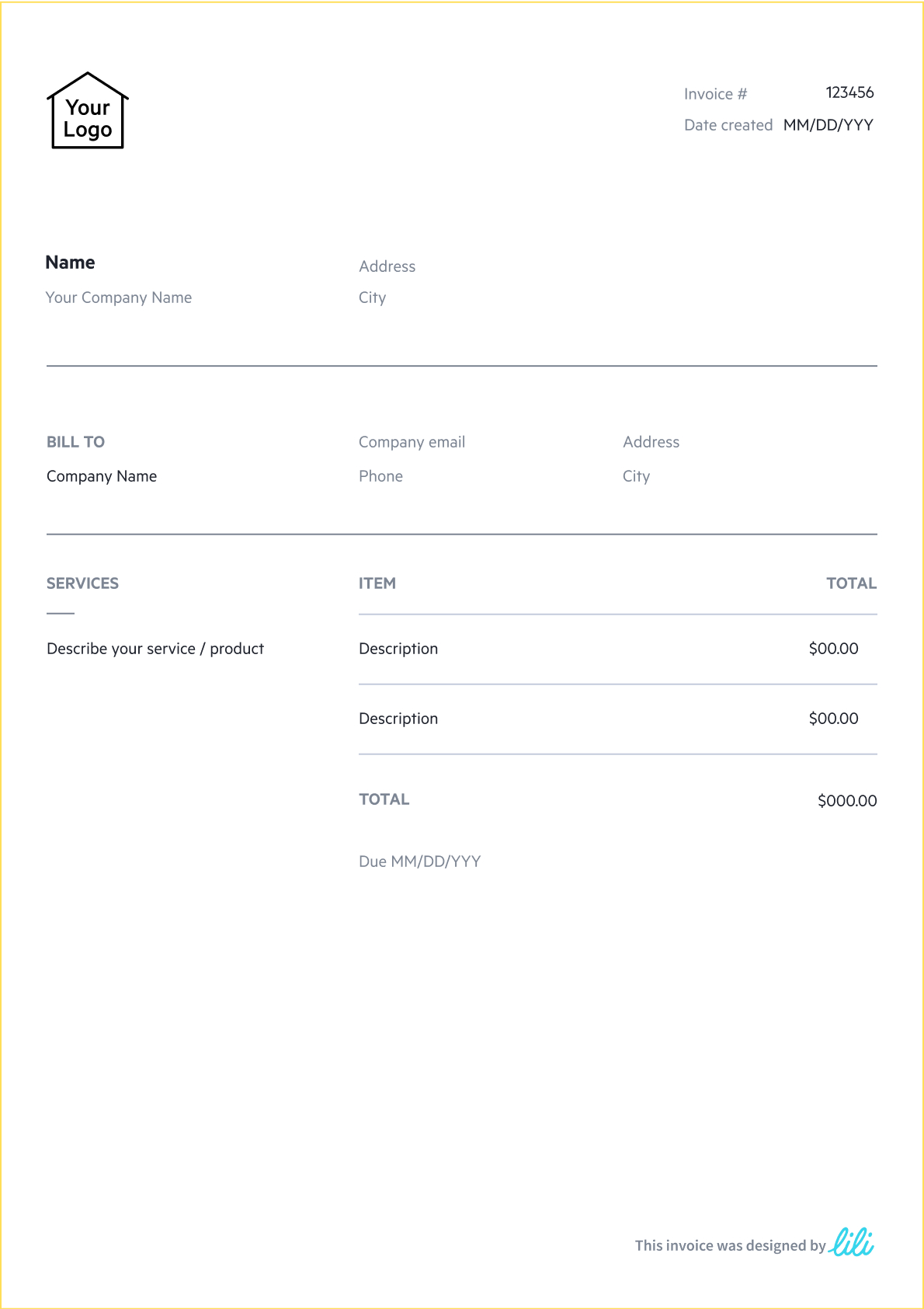Click the Invoice # label
This screenshot has height=1309, width=924.
715,94
